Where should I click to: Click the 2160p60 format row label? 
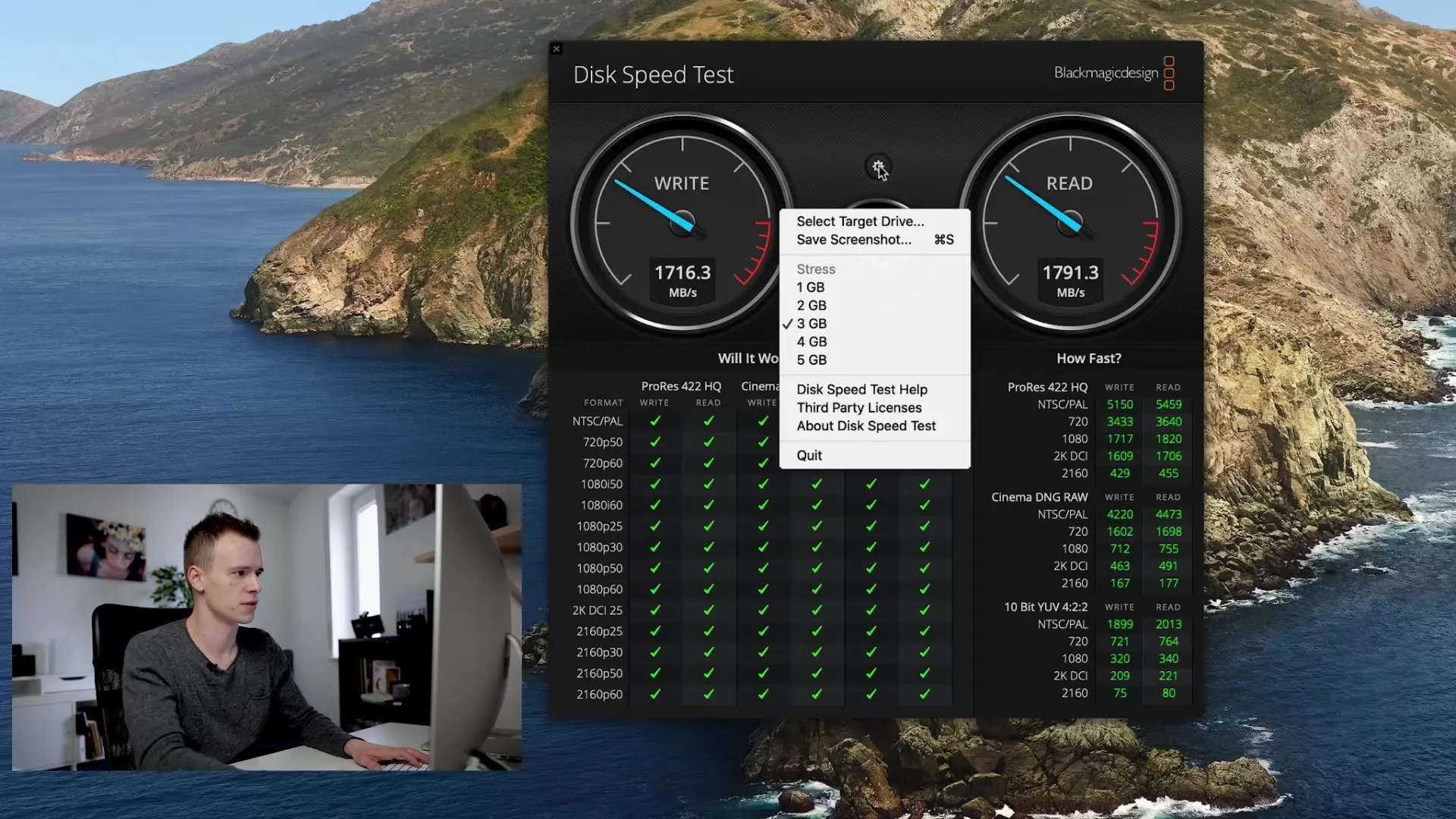point(599,695)
